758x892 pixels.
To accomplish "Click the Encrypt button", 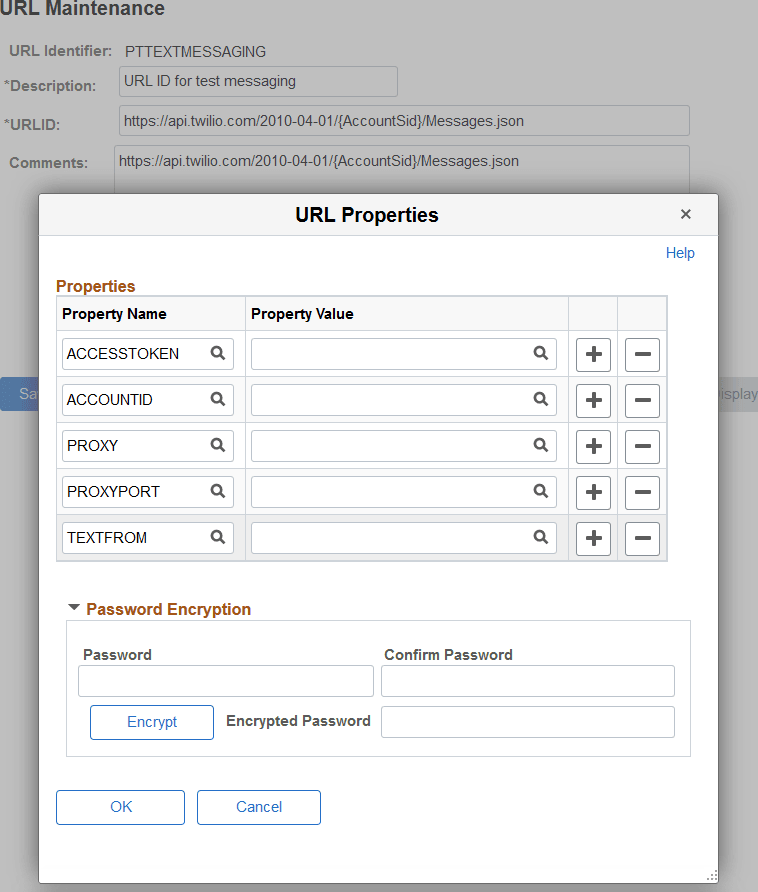I will pyautogui.click(x=151, y=722).
